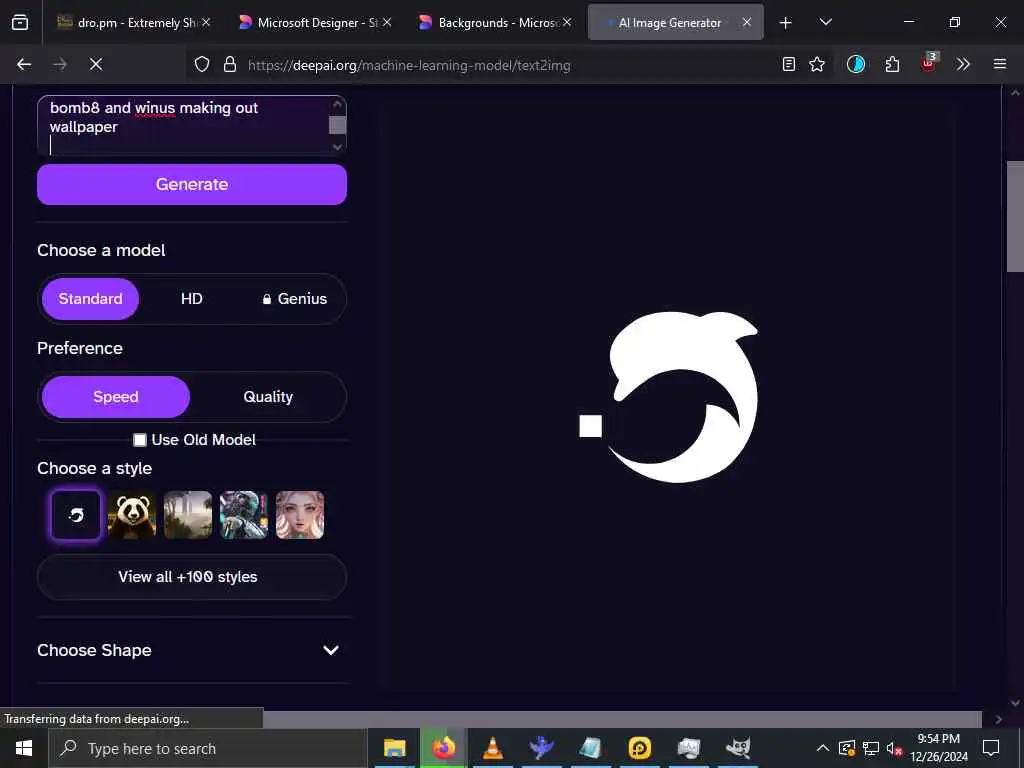Enable the Use Old Model checkbox
Screen dimensions: 1024x768
point(140,440)
